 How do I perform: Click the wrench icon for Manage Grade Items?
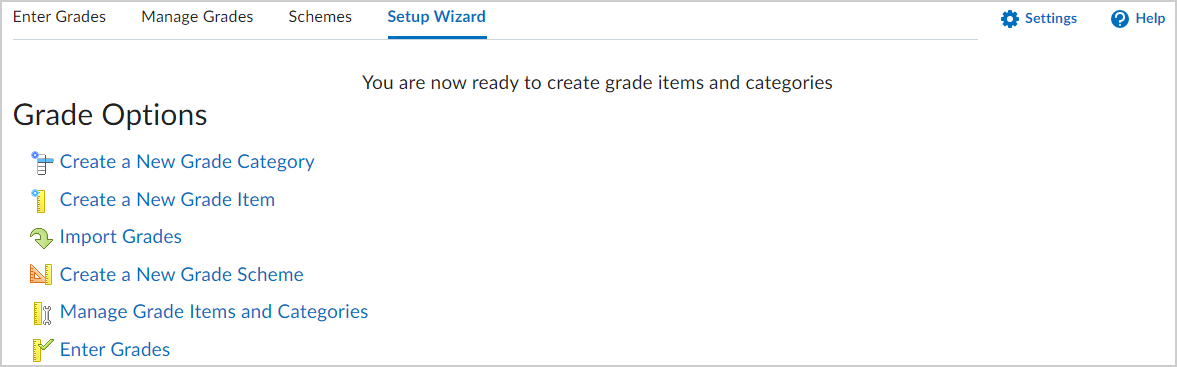click(42, 312)
